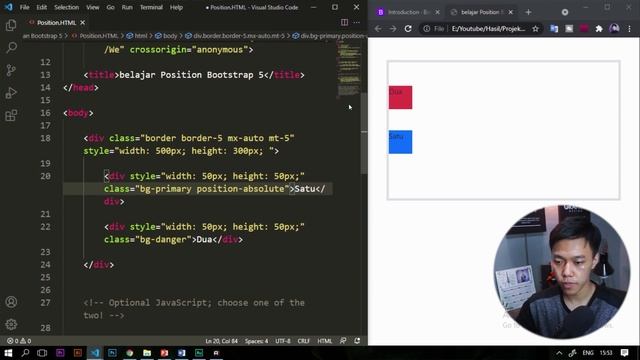640x360 pixels.
Task: Close the belajar Position browser tab
Action: (x=510, y=12)
